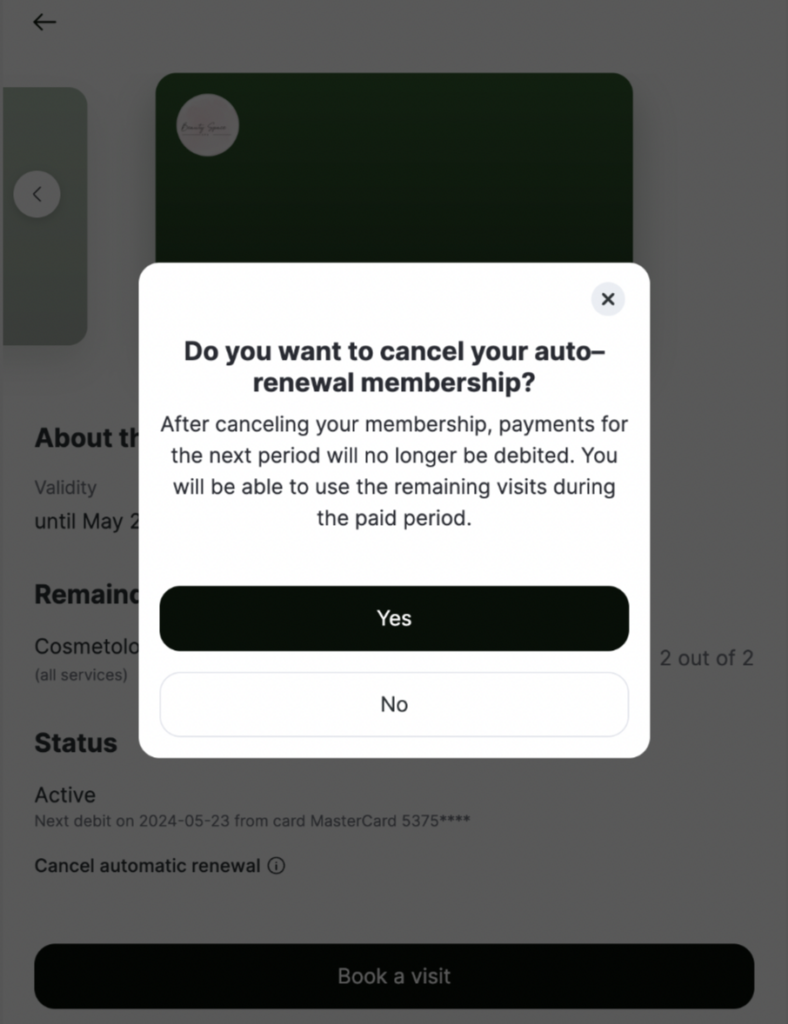Confirm cancellation with the Yes button
Screen dimensions: 788x1024
point(394,618)
